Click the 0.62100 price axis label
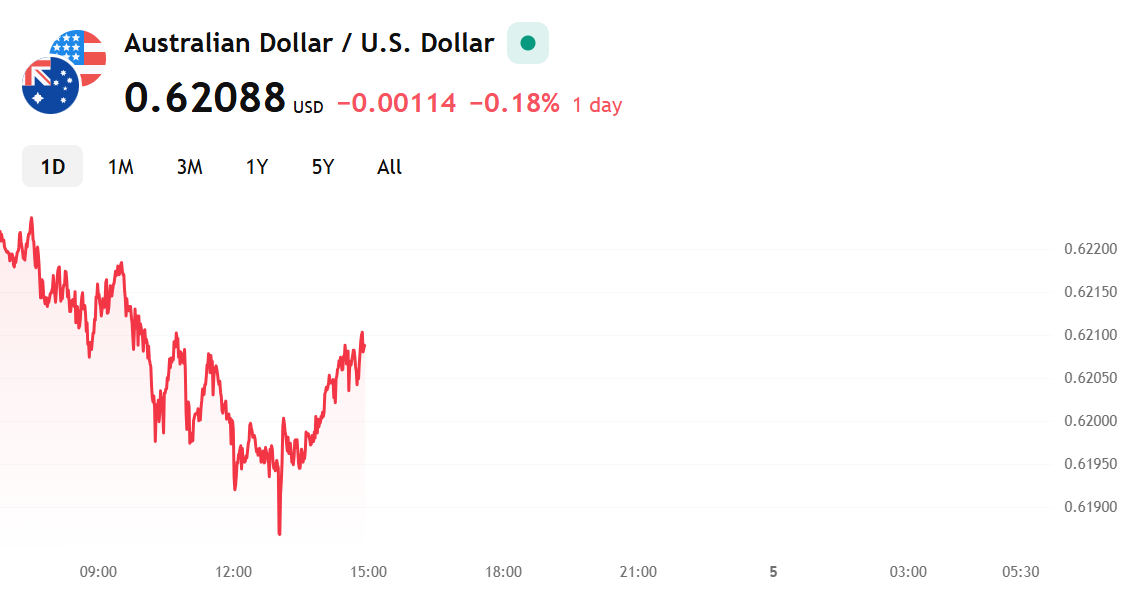The height and width of the screenshot is (591, 1123). tap(1090, 335)
